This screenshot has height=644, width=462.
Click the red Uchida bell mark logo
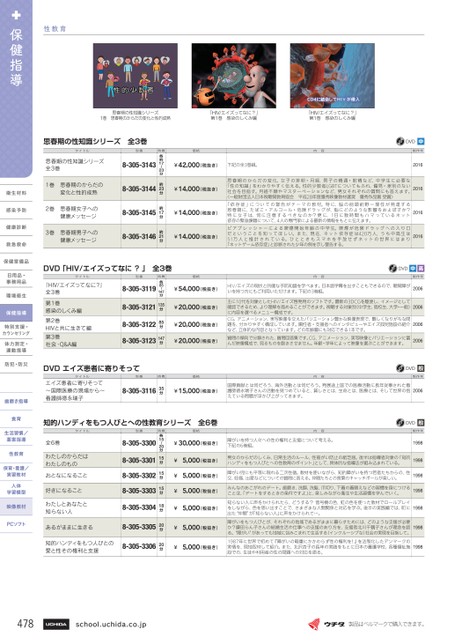314,624
